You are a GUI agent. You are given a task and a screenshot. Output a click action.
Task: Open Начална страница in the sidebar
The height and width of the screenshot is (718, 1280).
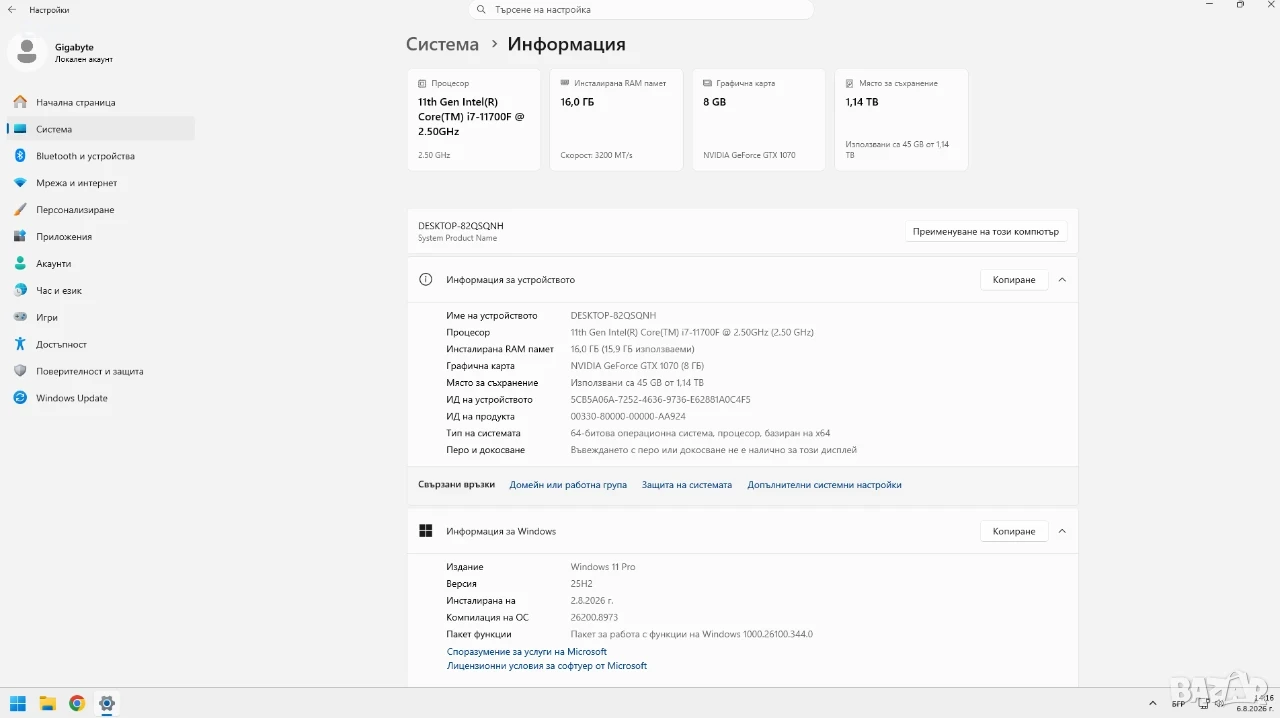pyautogui.click(x=101, y=102)
